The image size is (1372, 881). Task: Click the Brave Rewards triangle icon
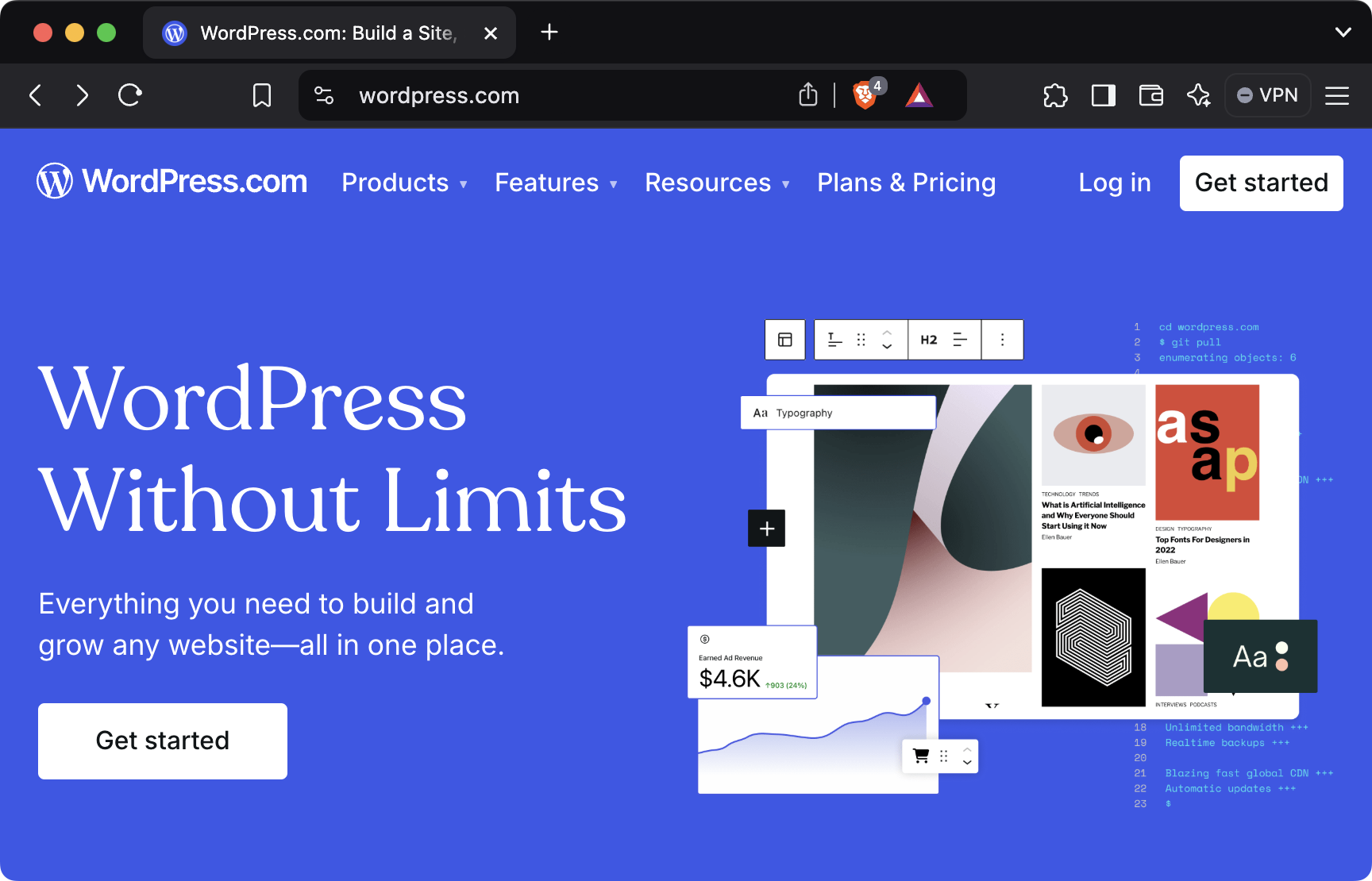(x=919, y=95)
